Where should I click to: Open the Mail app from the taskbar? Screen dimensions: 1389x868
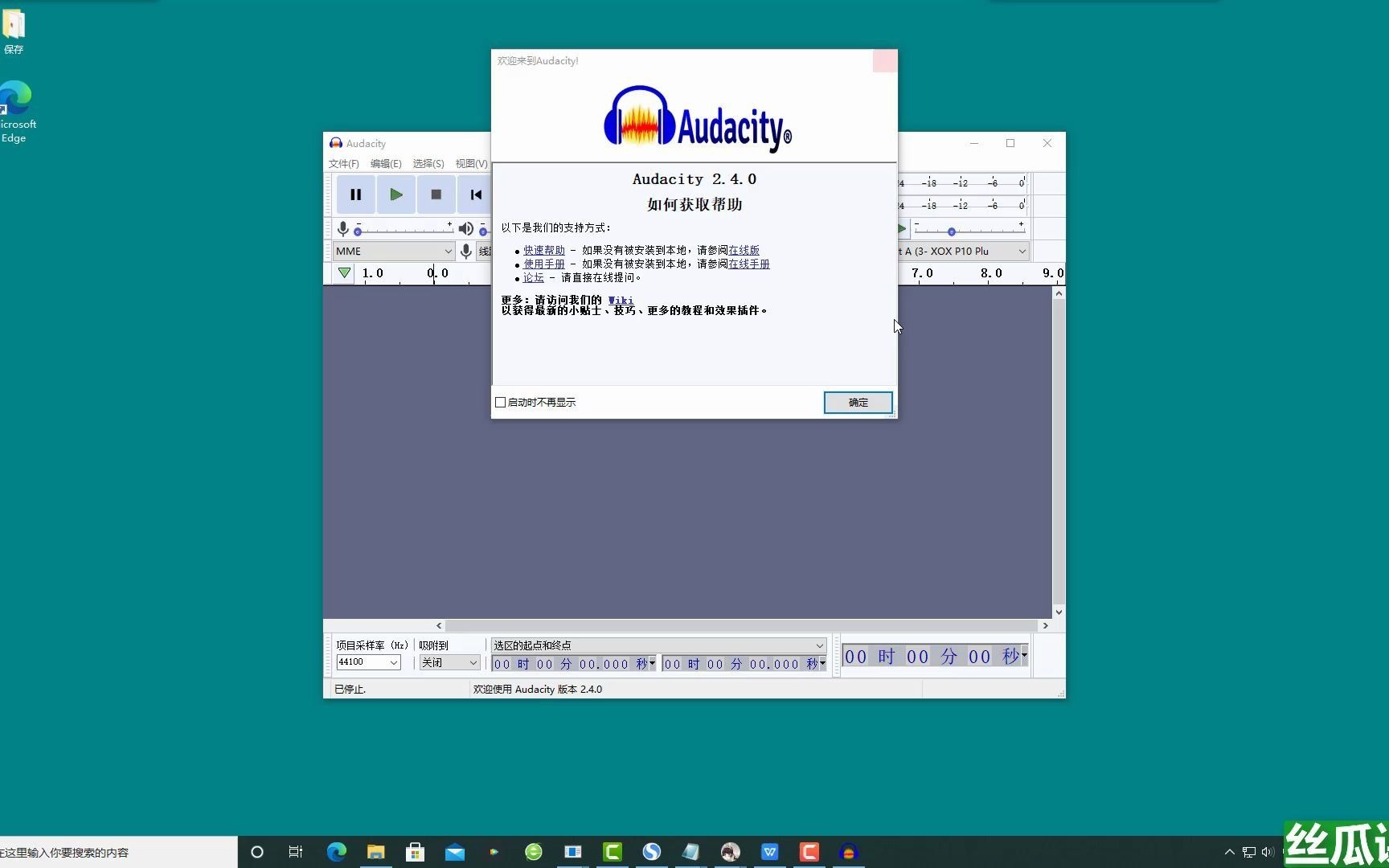[x=454, y=852]
